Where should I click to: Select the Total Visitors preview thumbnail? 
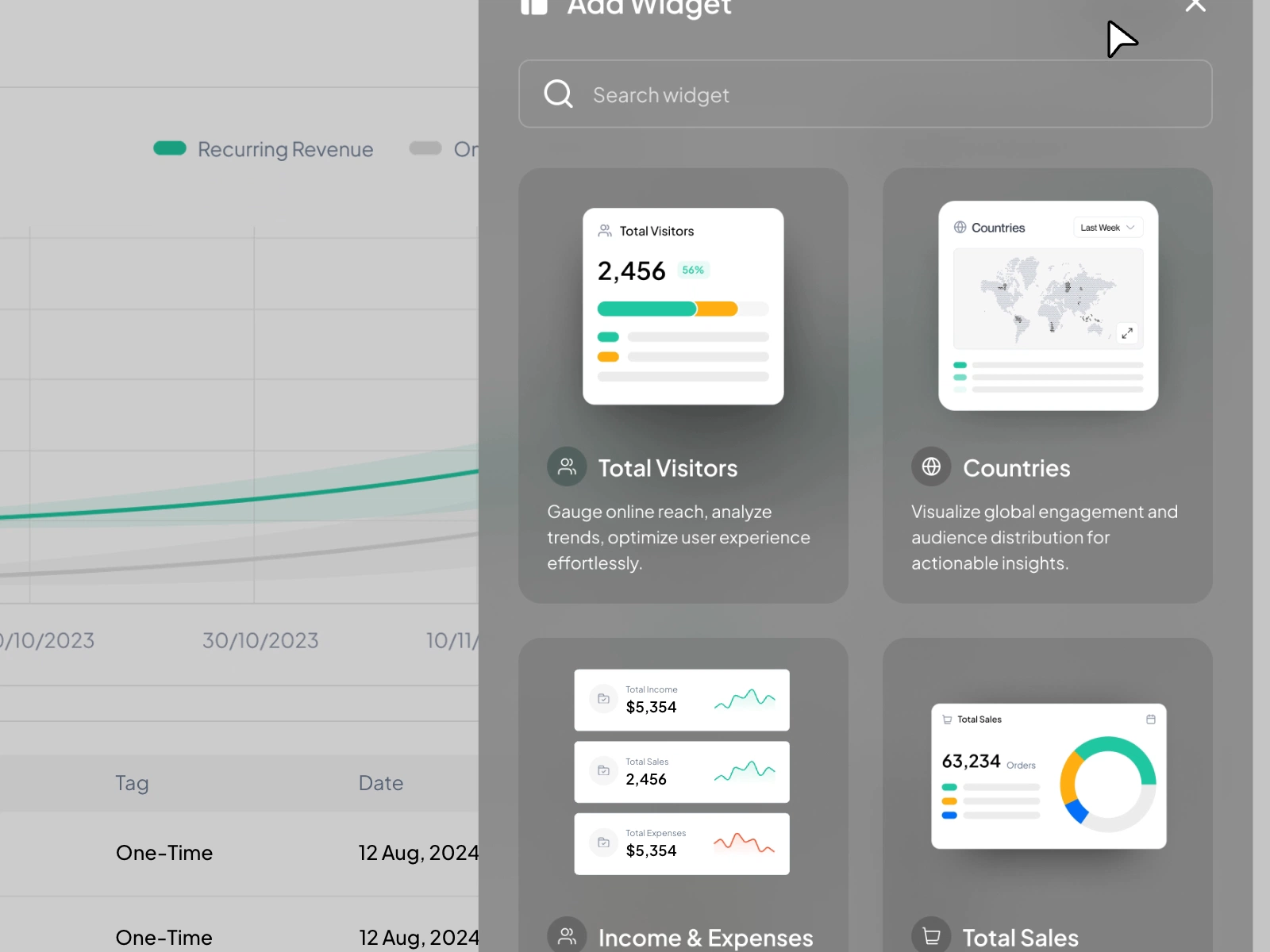[683, 306]
